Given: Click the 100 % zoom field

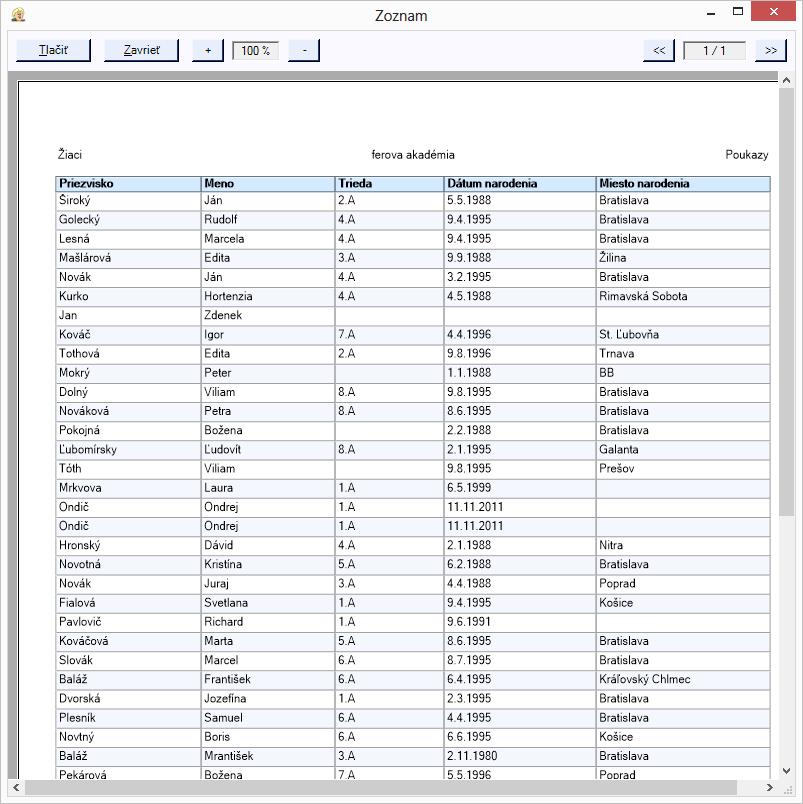Looking at the screenshot, I should point(255,51).
